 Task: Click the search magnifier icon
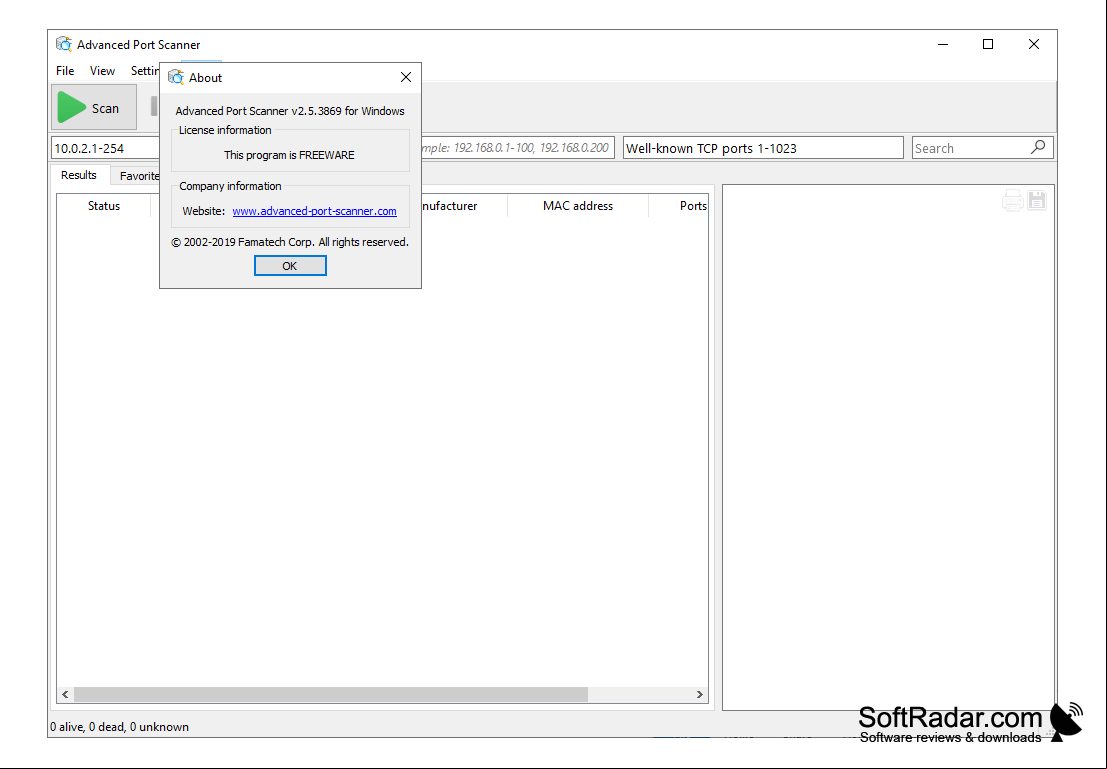(x=1038, y=148)
